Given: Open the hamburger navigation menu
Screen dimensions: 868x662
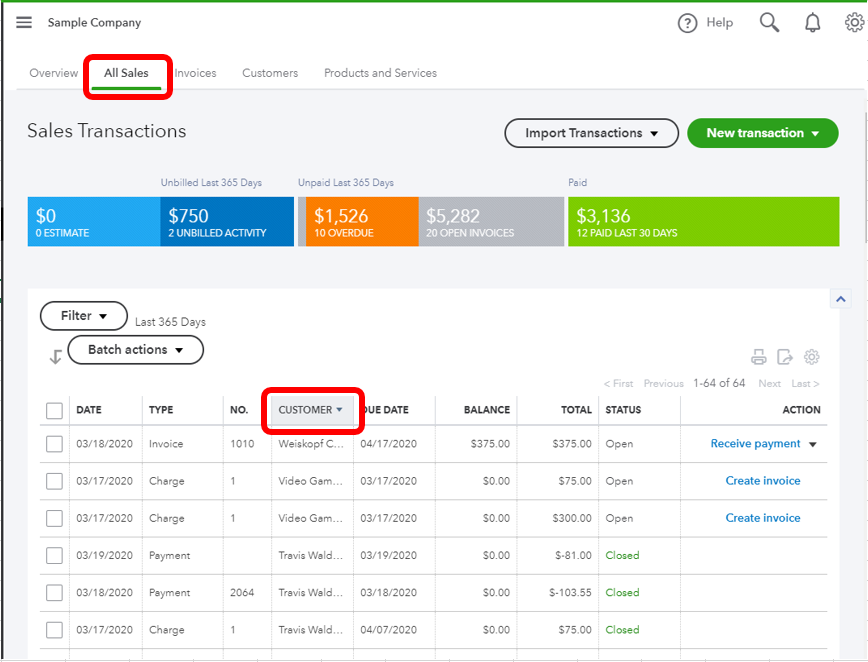Looking at the screenshot, I should pyautogui.click(x=24, y=22).
